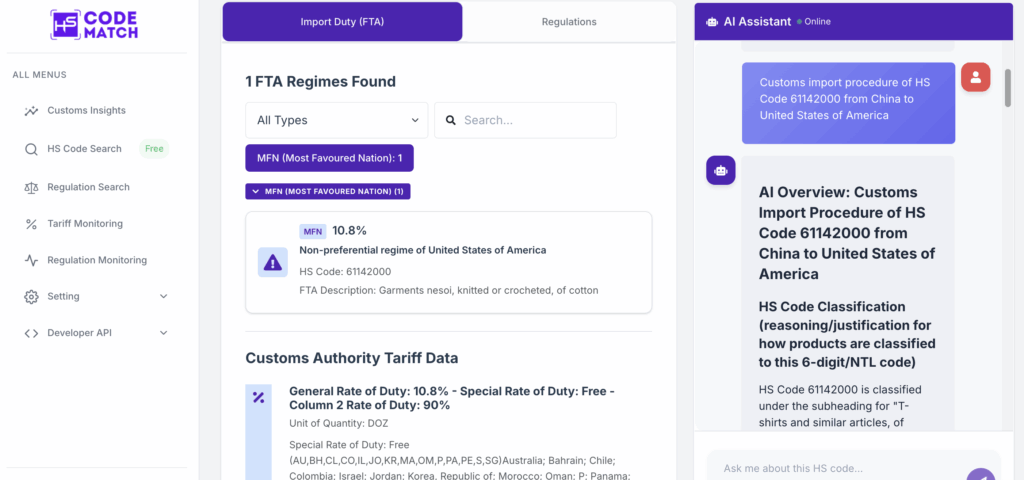Open Customs Insights from the sidebar
Image resolution: width=1024 pixels, height=480 pixels.
[x=86, y=111]
